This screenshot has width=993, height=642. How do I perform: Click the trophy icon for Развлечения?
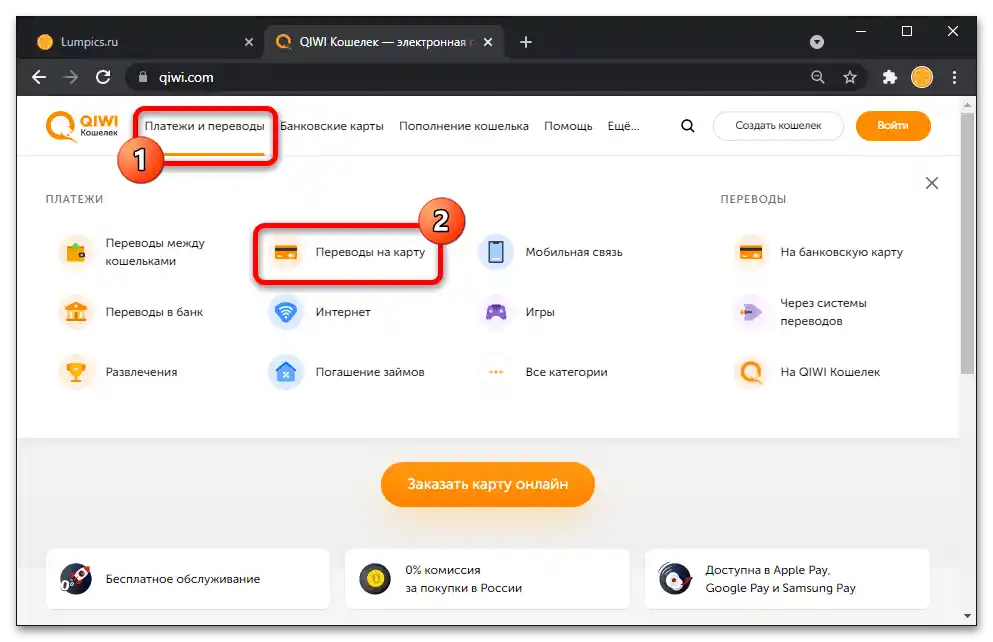pyautogui.click(x=76, y=372)
